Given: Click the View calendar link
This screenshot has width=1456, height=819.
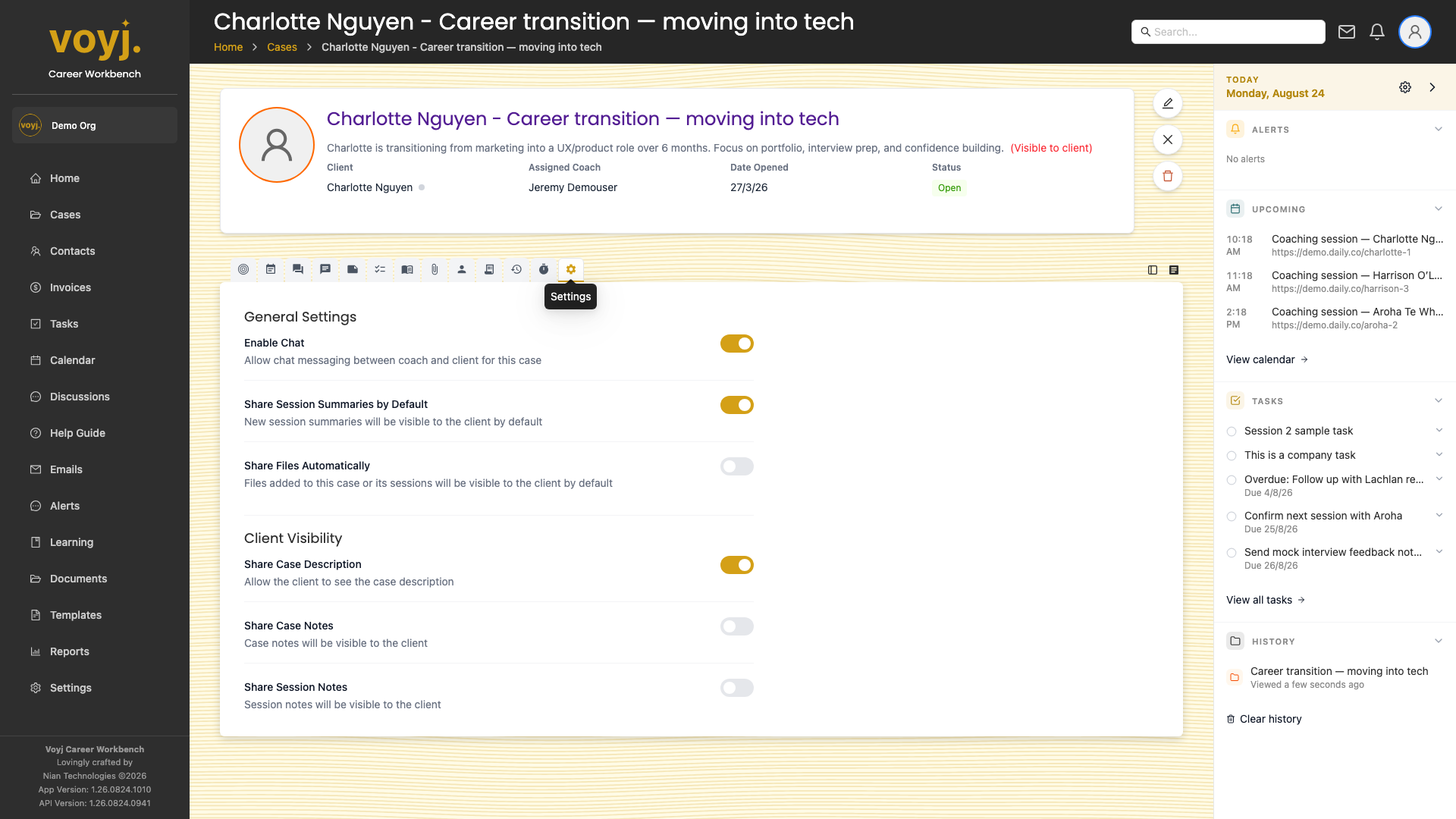Looking at the screenshot, I should (1266, 359).
